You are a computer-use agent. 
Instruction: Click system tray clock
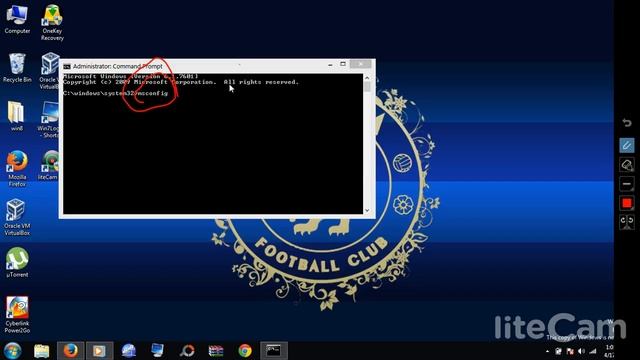pos(609,351)
